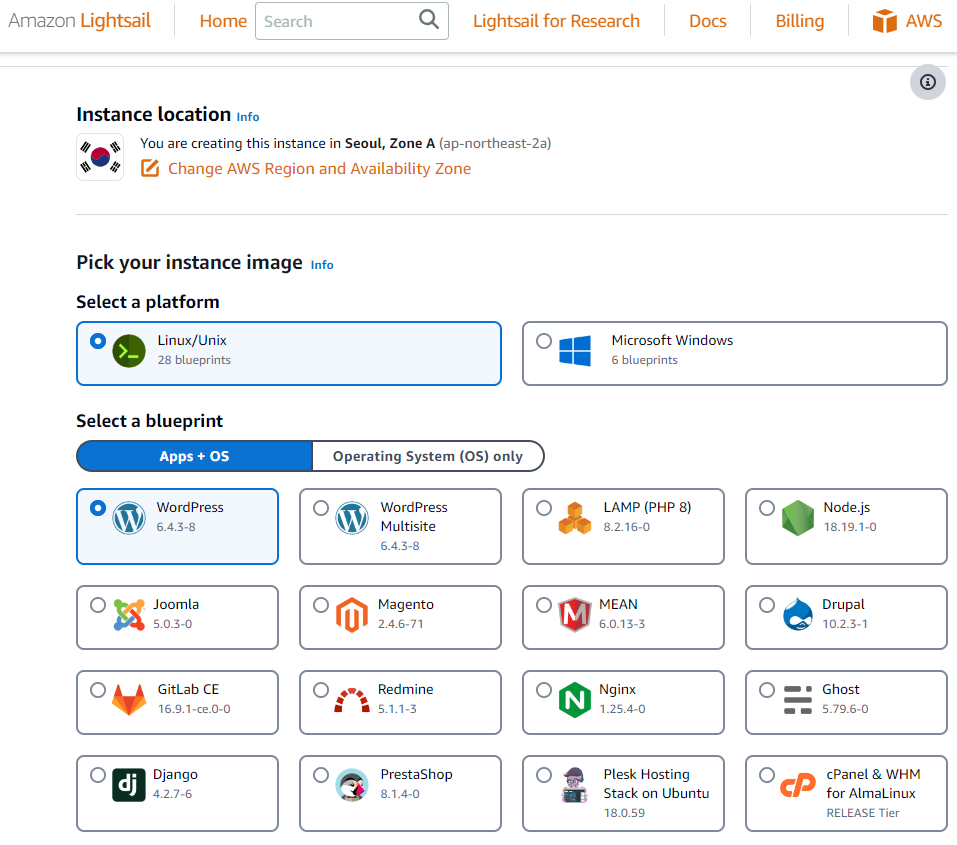This screenshot has width=957, height=845.
Task: Click the Drupal drop icon
Action: click(x=798, y=614)
